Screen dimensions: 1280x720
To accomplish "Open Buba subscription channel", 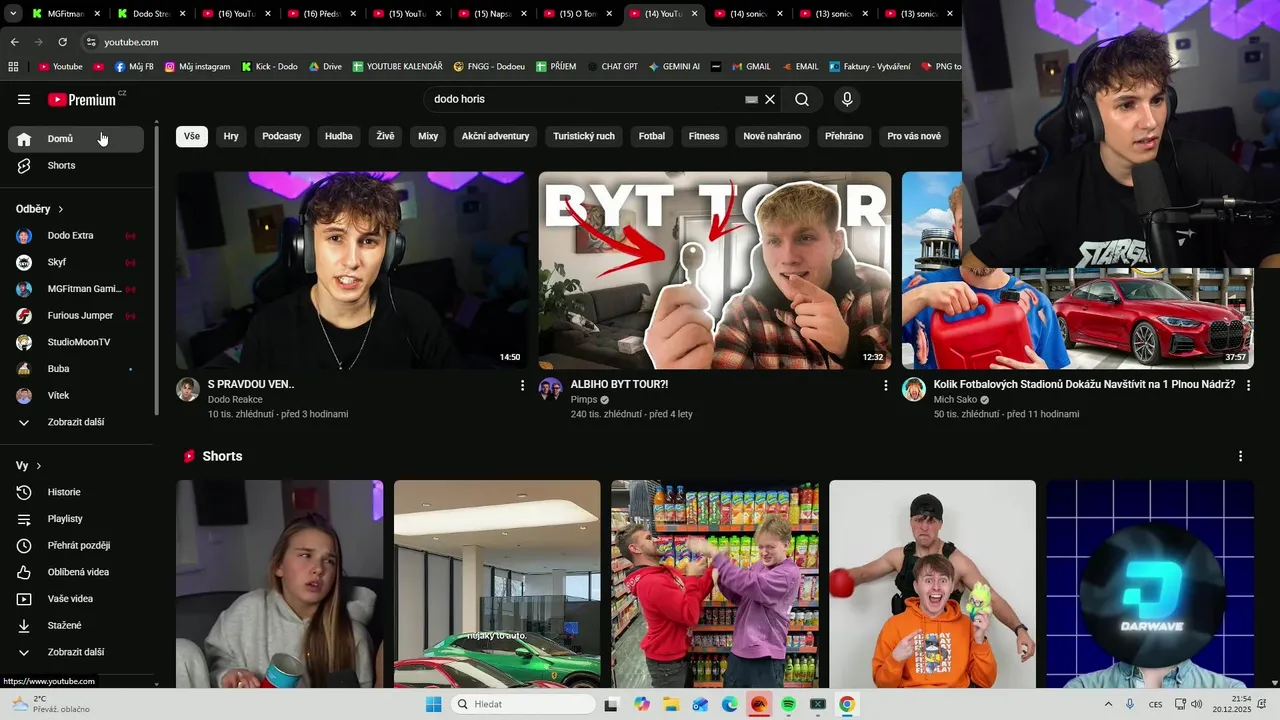I will (76, 369).
